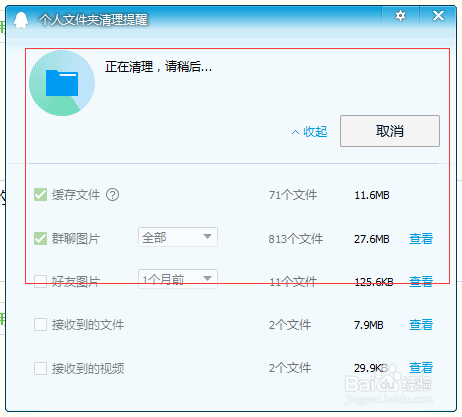
Task: Open the settings gear in title bar
Action: (x=400, y=16)
